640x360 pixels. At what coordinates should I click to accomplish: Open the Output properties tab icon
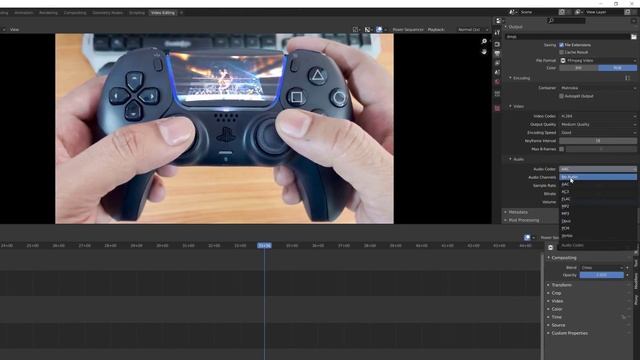(x=497, y=53)
